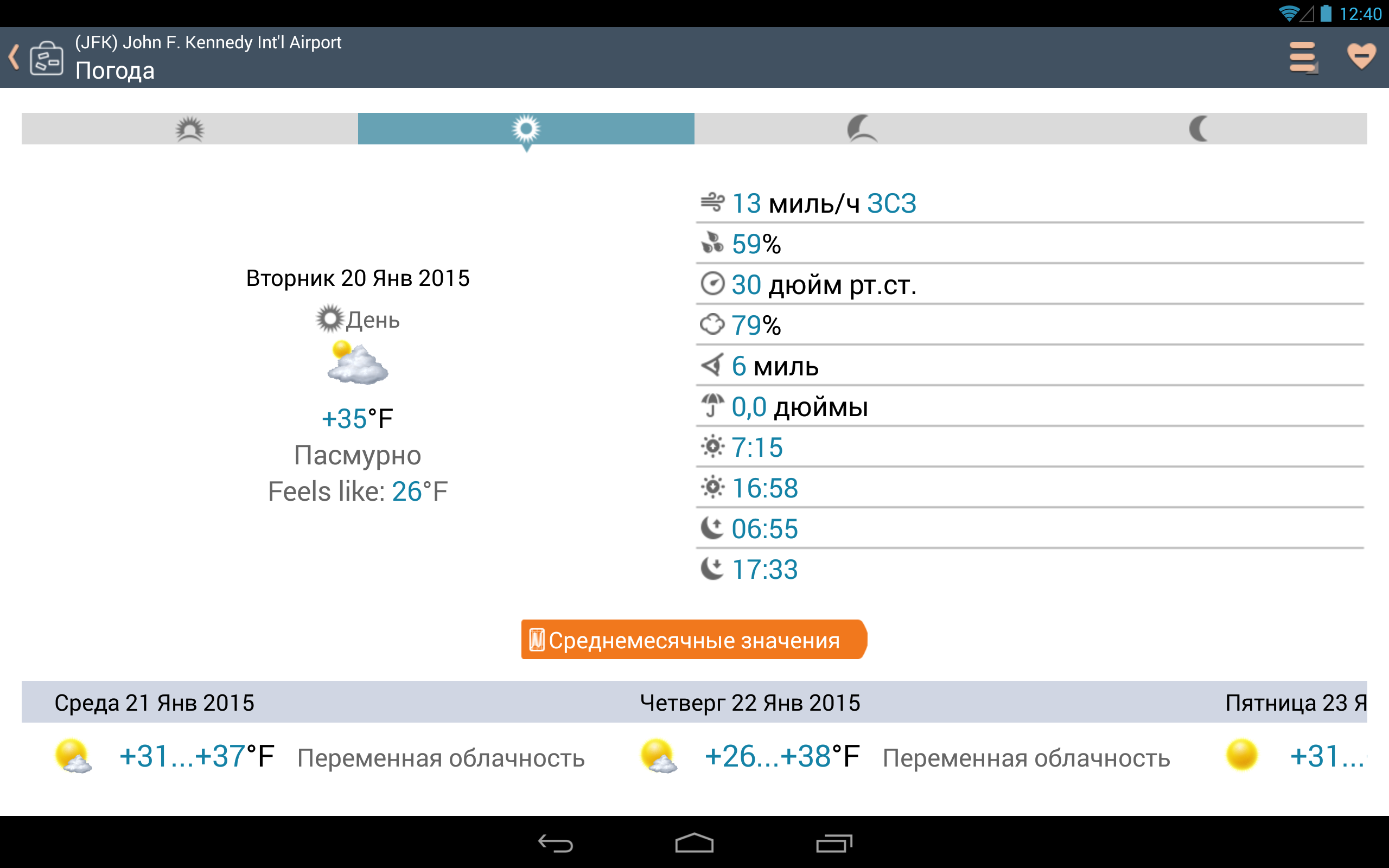Switch to the evening moon tab
Image resolution: width=1389 pixels, height=868 pixels.
862,129
